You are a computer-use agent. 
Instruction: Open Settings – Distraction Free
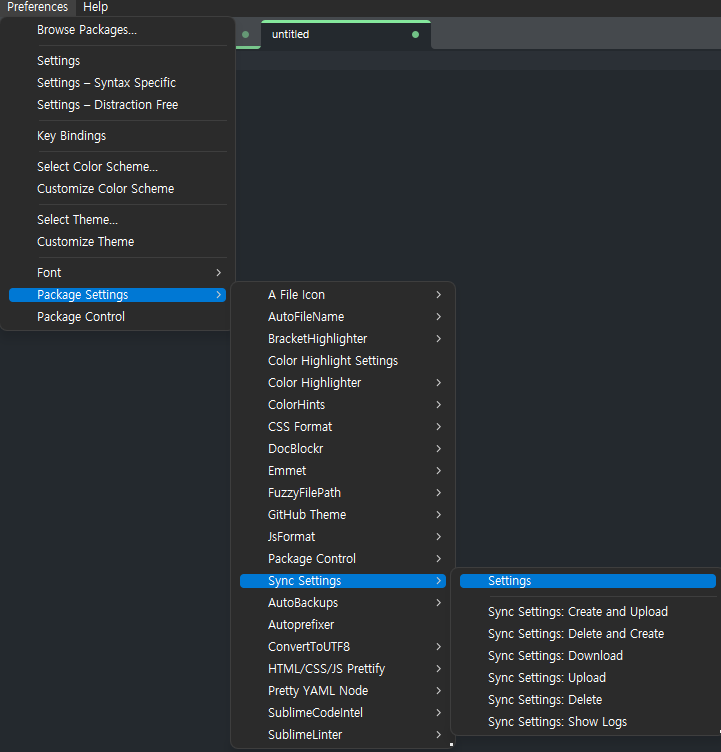pyautogui.click(x=118, y=105)
